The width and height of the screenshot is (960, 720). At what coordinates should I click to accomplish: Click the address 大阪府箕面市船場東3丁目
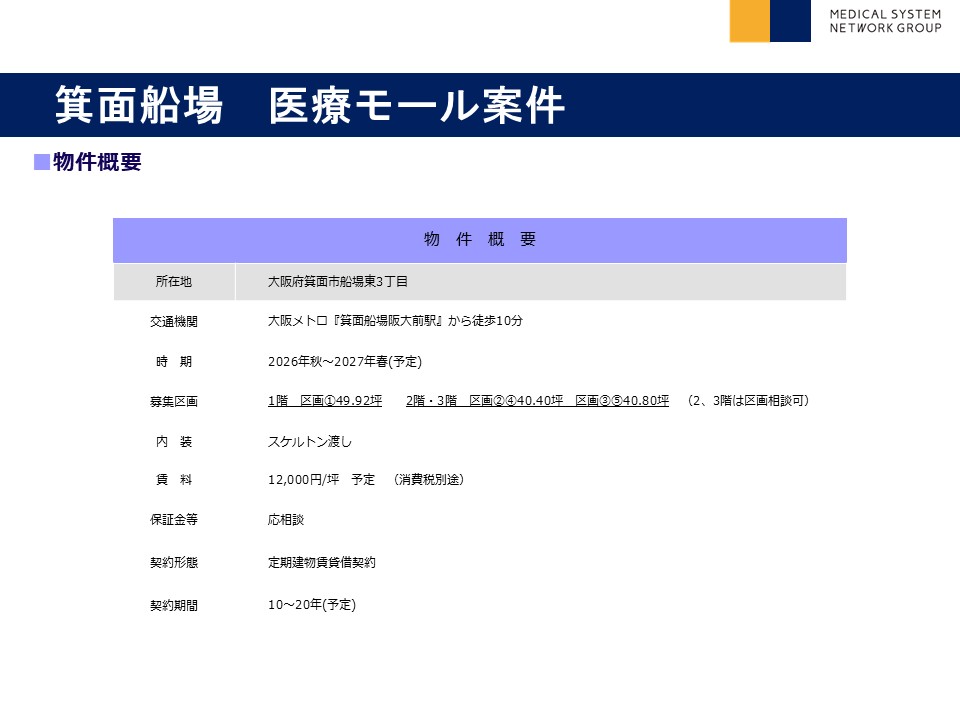(x=337, y=282)
